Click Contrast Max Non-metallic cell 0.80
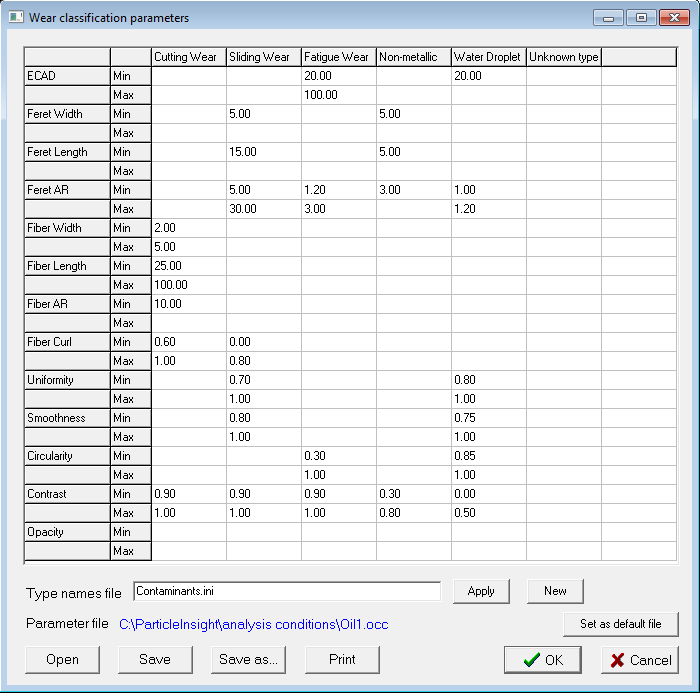 click(x=413, y=513)
